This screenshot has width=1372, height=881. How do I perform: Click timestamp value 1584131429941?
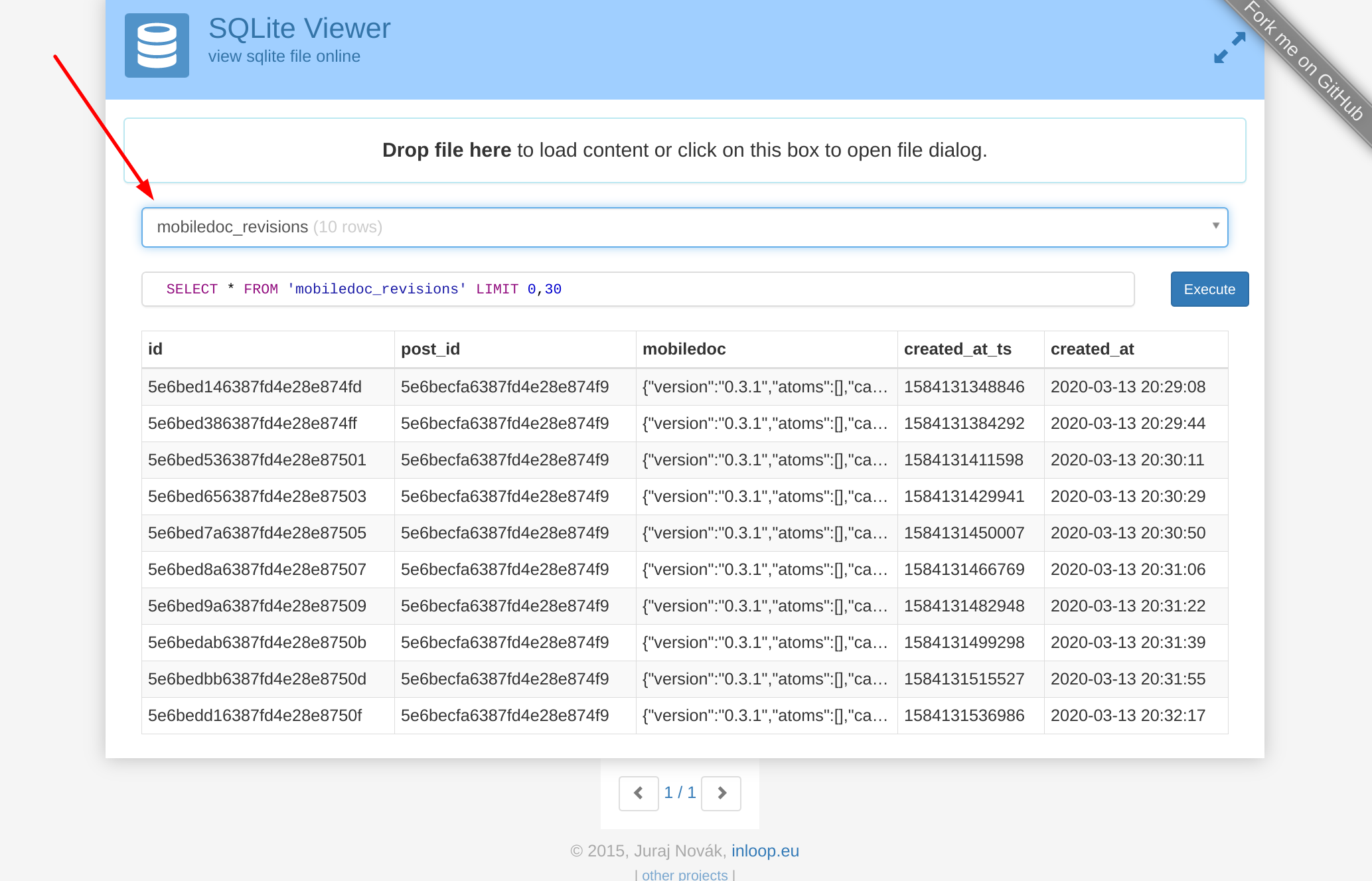(x=970, y=497)
